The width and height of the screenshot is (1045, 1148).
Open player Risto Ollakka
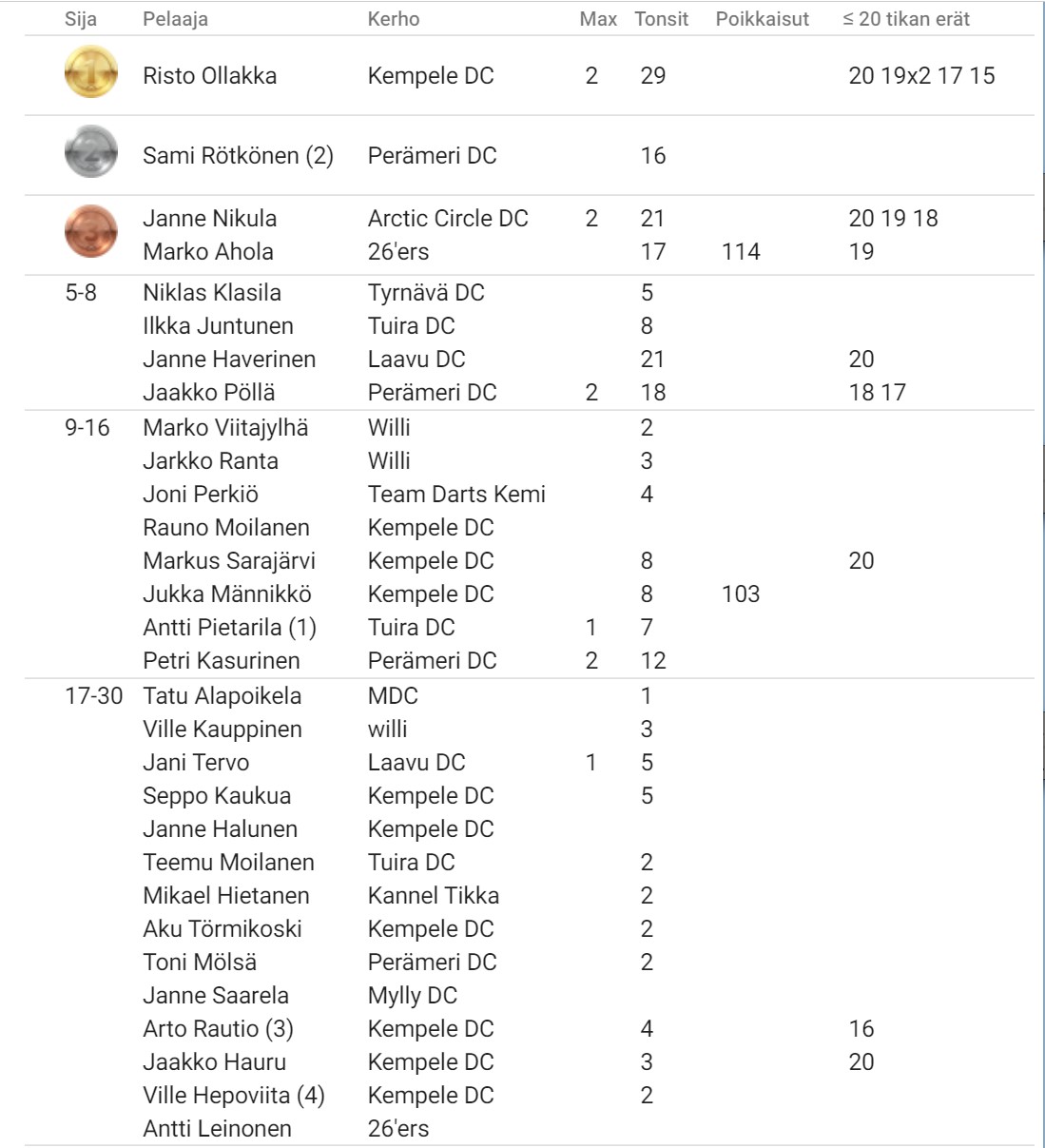click(x=210, y=76)
